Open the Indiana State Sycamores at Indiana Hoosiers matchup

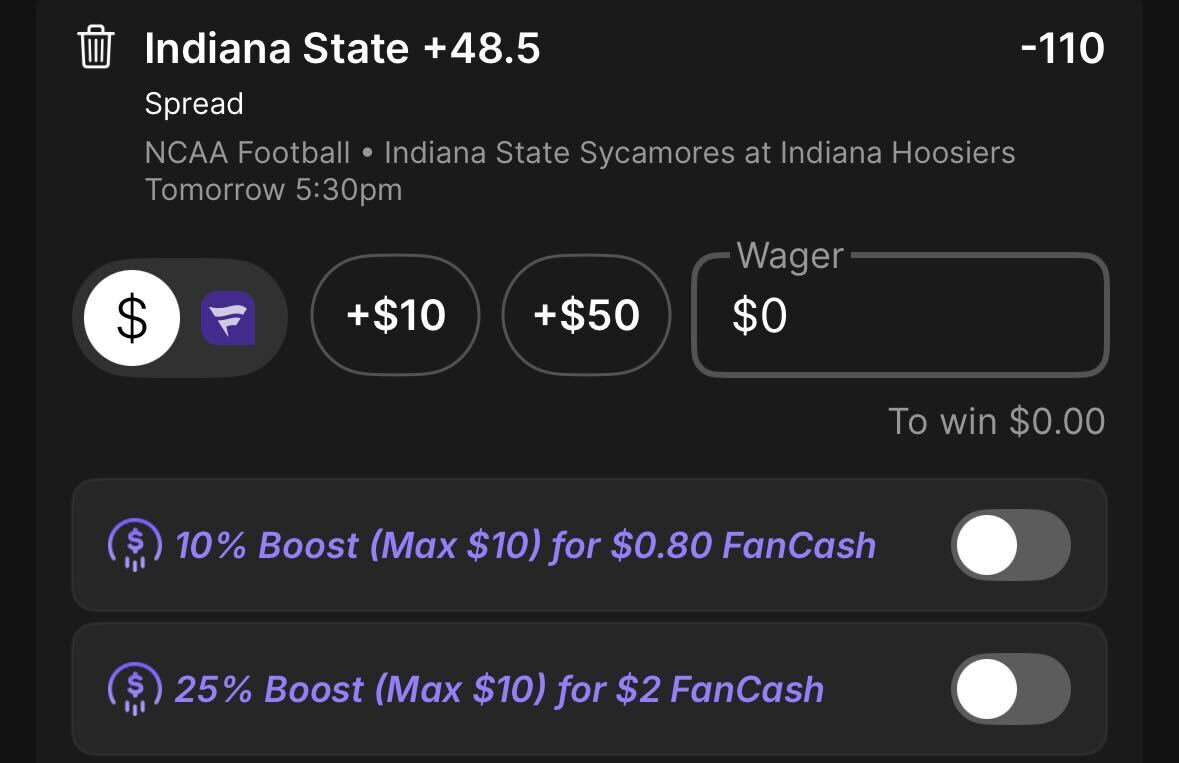pyautogui.click(x=699, y=153)
